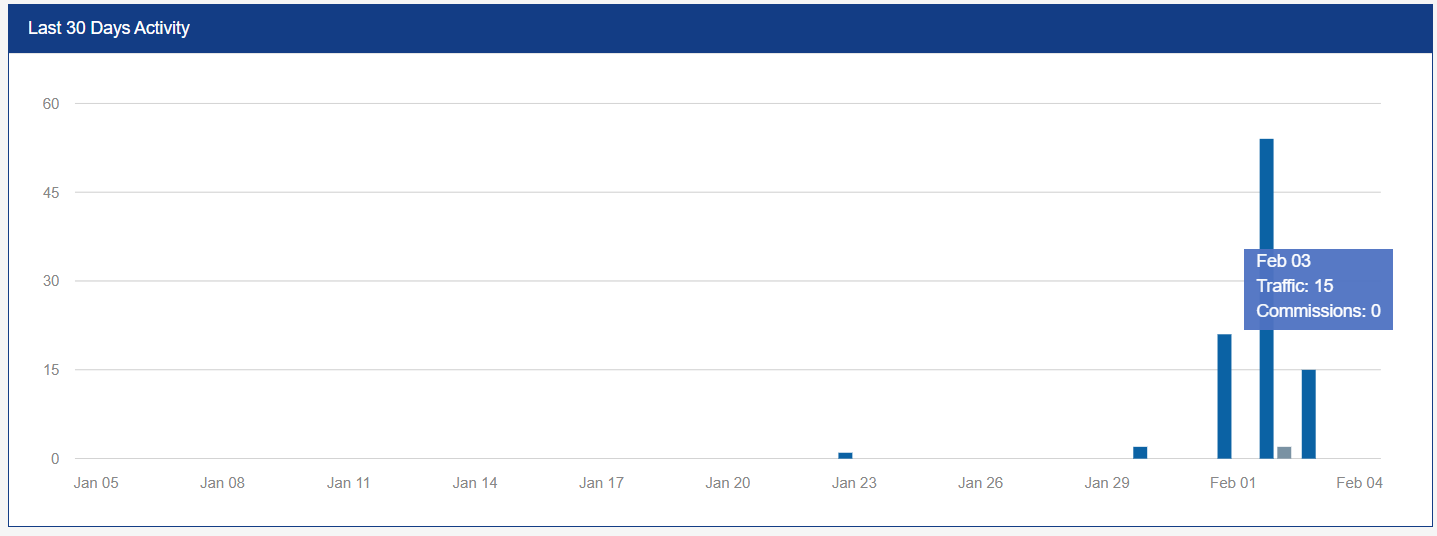Click the Feb 03 tooltip box

(x=1318, y=288)
